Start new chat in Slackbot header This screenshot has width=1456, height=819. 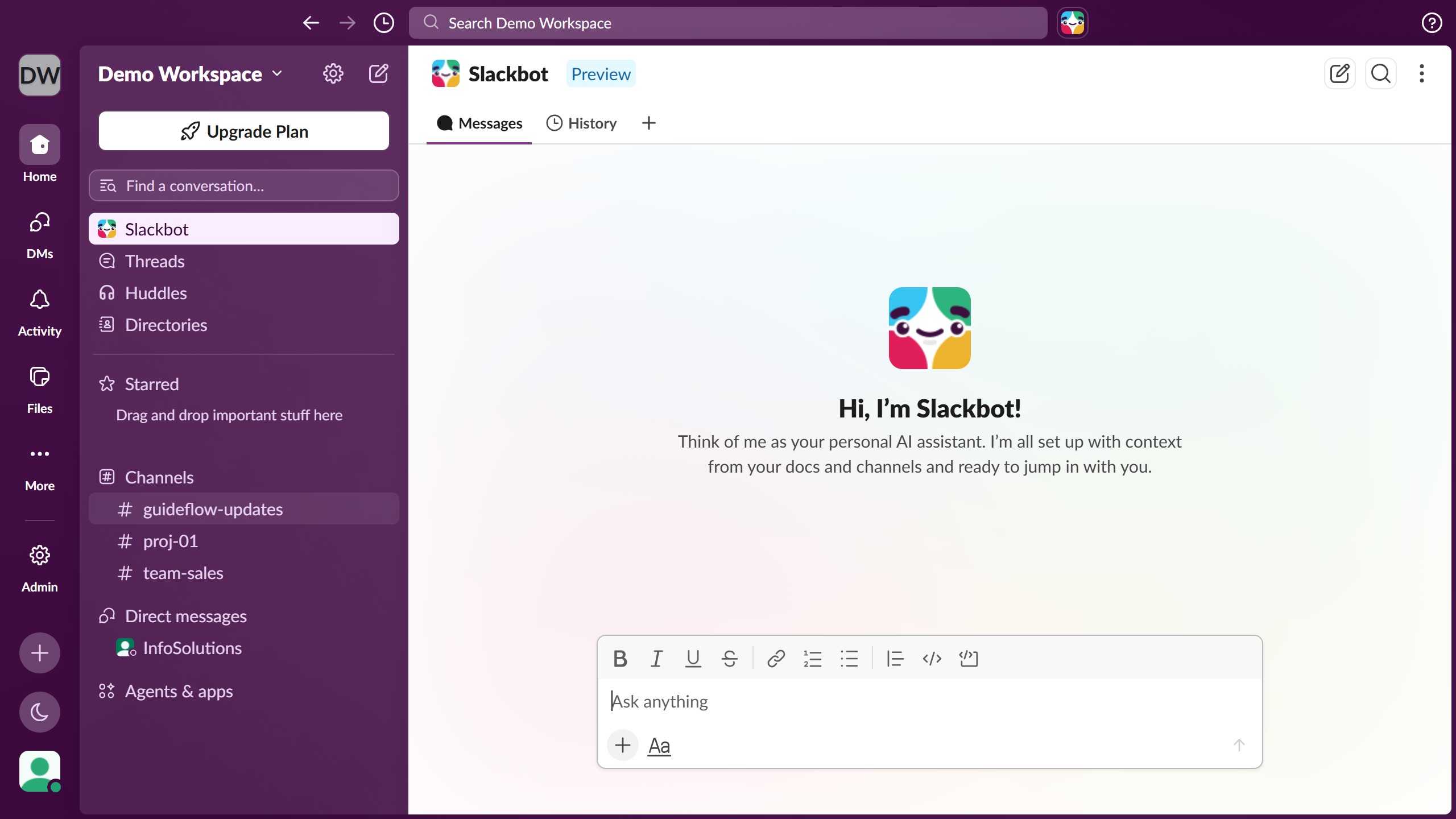point(1340,73)
